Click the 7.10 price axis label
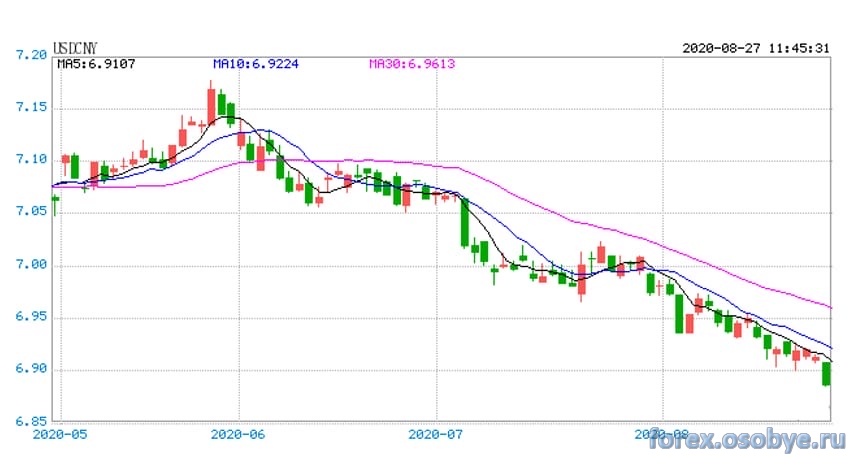This screenshot has width=861, height=467. [x=31, y=159]
